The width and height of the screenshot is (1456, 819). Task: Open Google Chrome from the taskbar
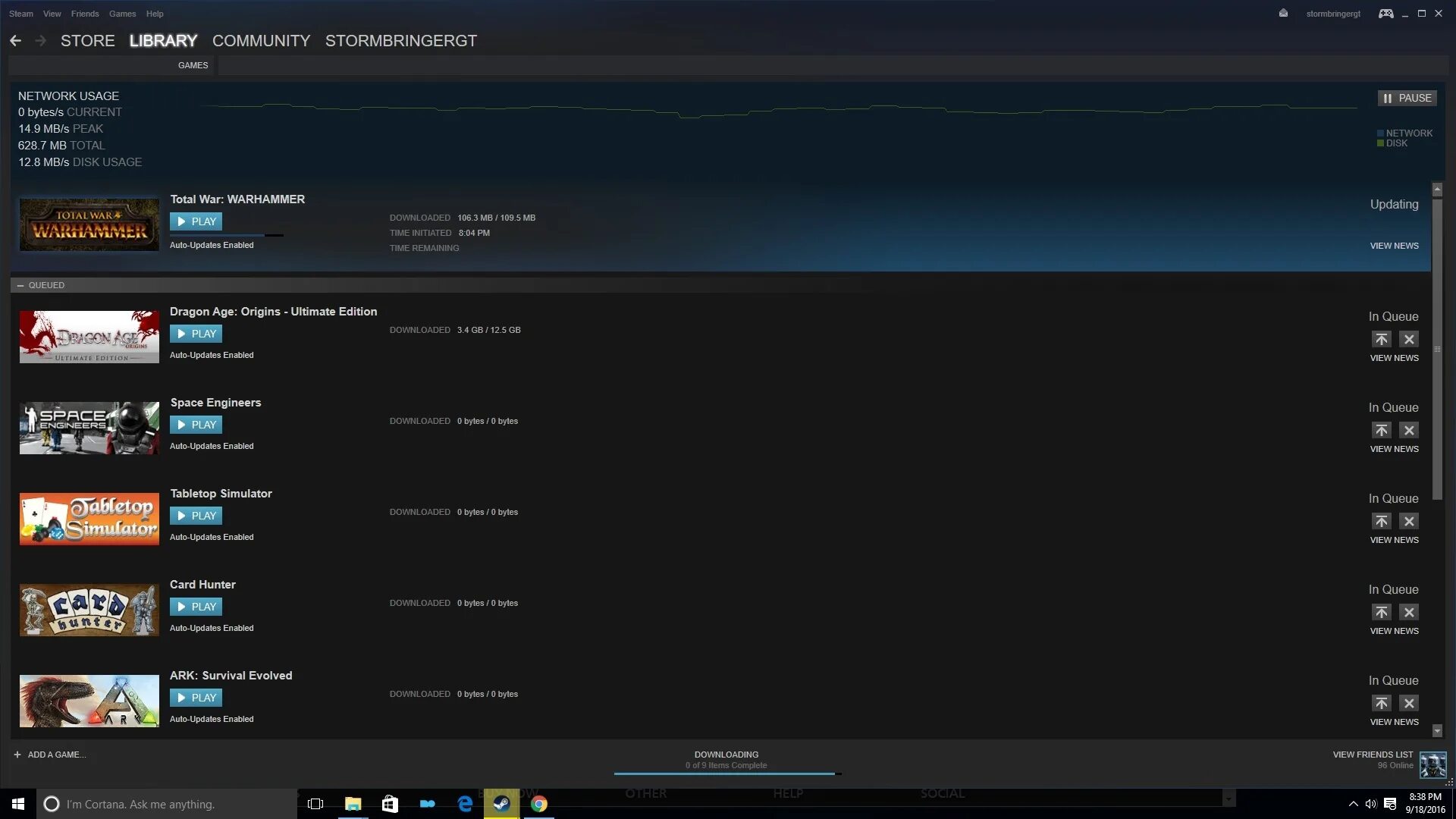click(x=538, y=804)
